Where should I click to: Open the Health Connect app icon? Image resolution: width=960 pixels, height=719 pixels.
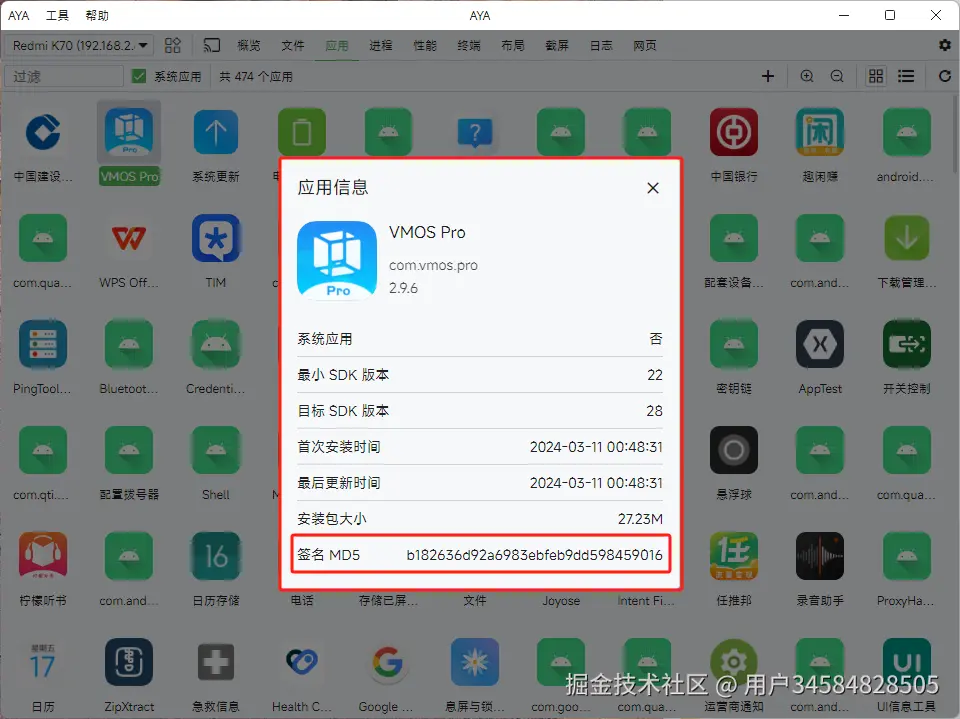click(302, 662)
